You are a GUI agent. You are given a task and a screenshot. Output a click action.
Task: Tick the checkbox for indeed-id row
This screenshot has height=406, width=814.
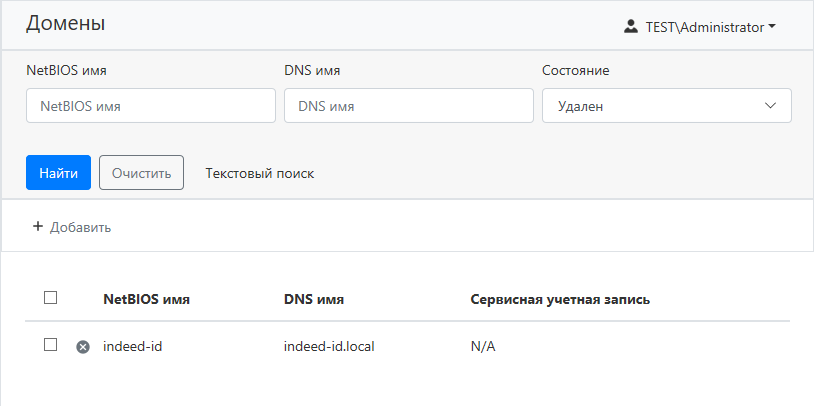pos(51,345)
